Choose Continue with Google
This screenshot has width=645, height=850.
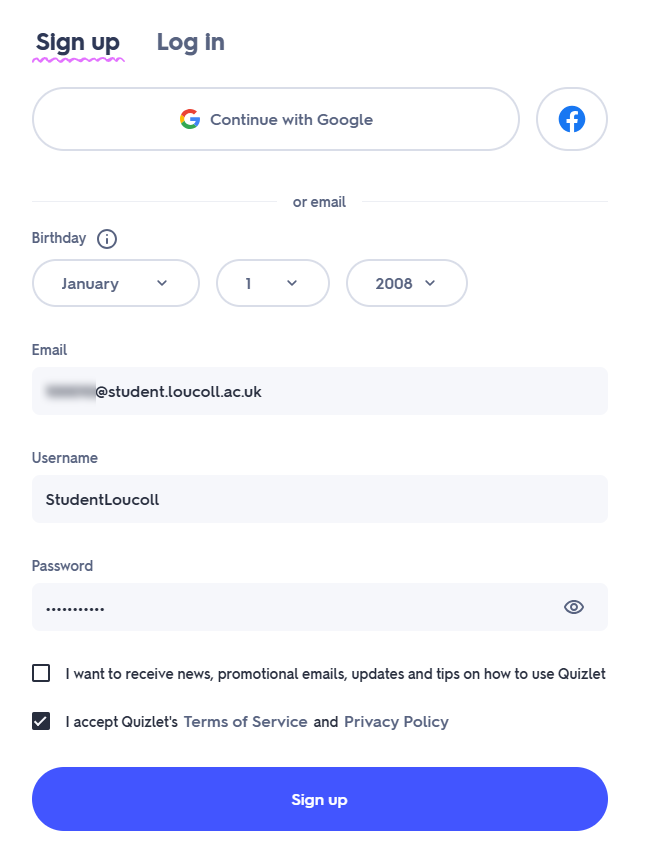pos(276,119)
